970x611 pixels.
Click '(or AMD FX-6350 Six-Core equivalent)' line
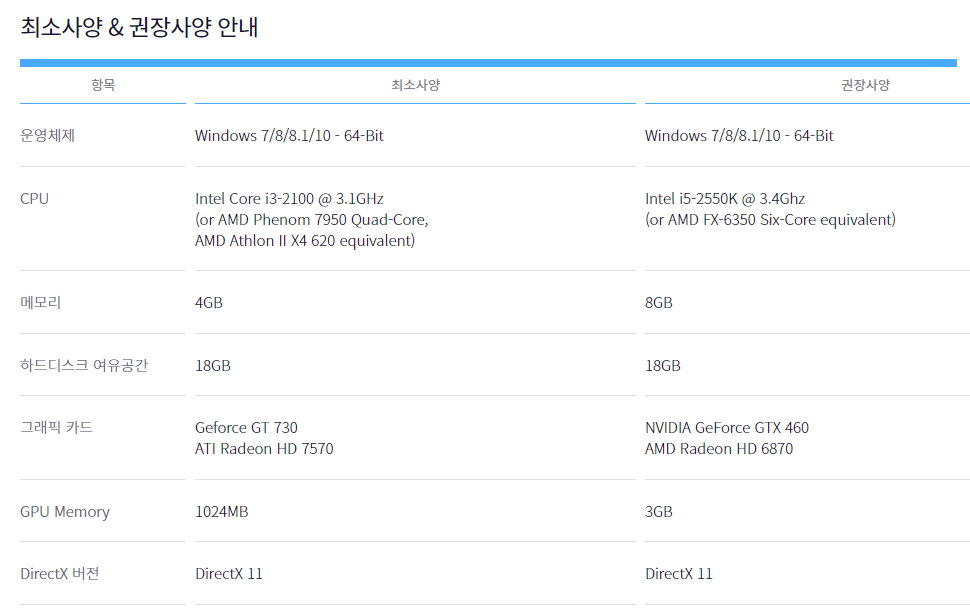coord(770,220)
